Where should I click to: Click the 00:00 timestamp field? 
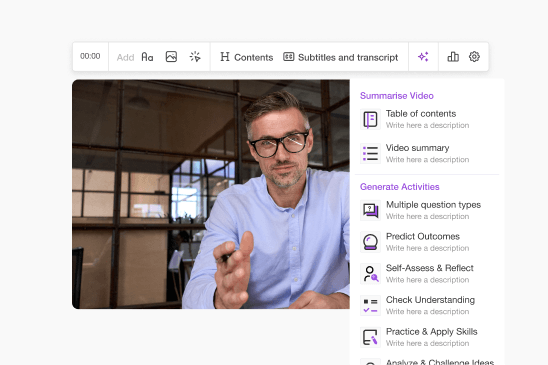90,56
